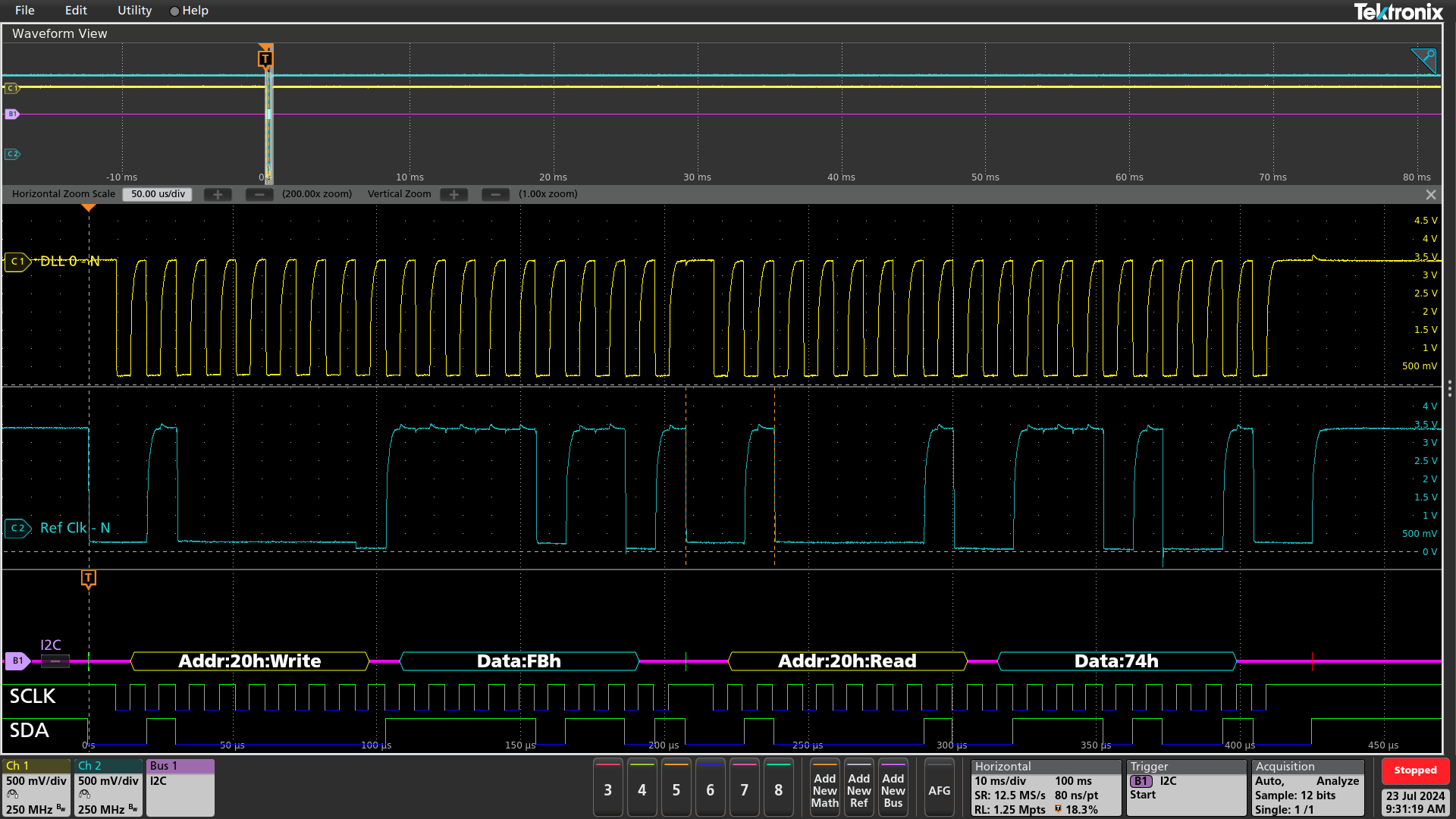Open the Ch 2 settings badge
The height and width of the screenshot is (819, 1456).
coord(108,788)
